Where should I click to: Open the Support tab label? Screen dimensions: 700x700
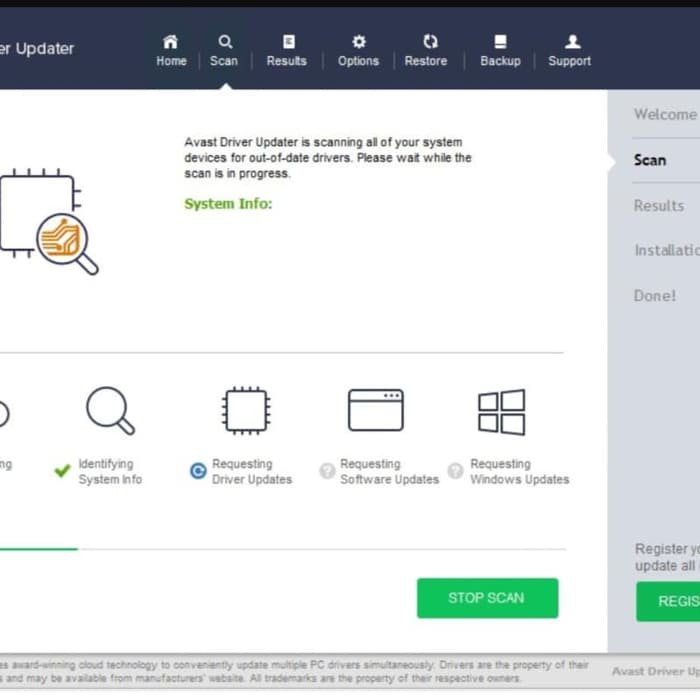pos(570,61)
